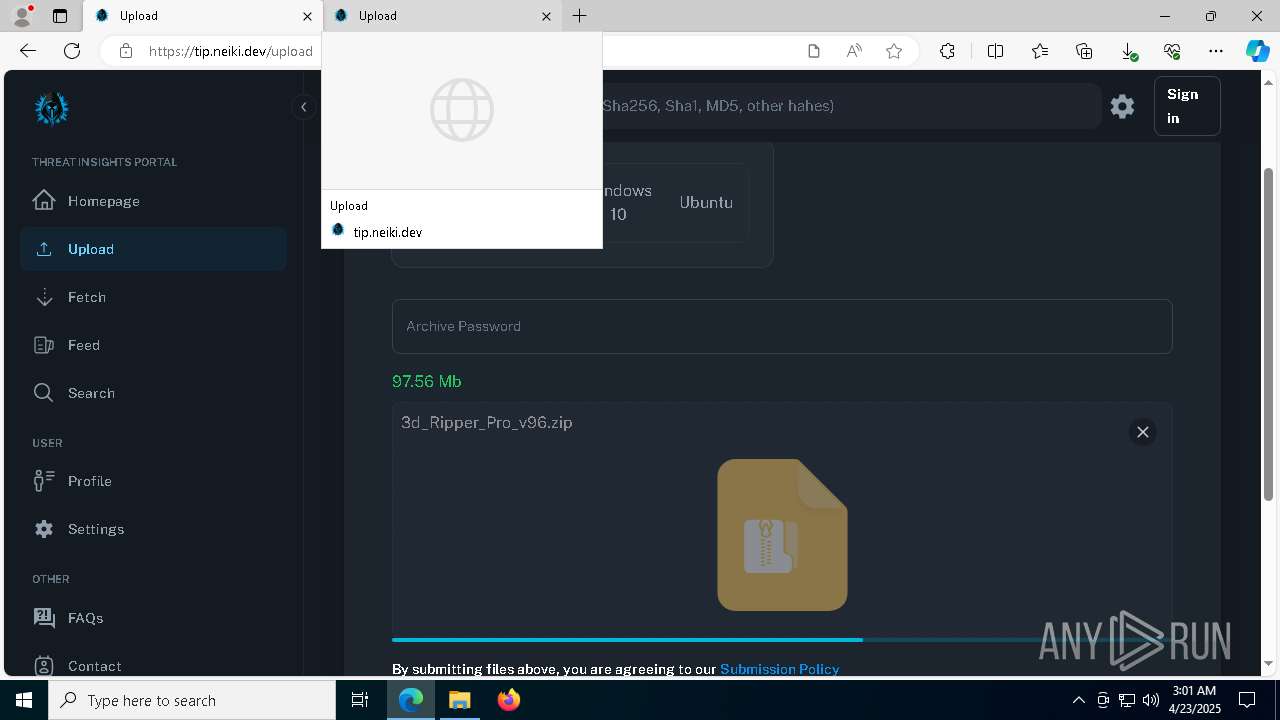Open the Windows Start menu
The image size is (1280, 720).
[24, 700]
